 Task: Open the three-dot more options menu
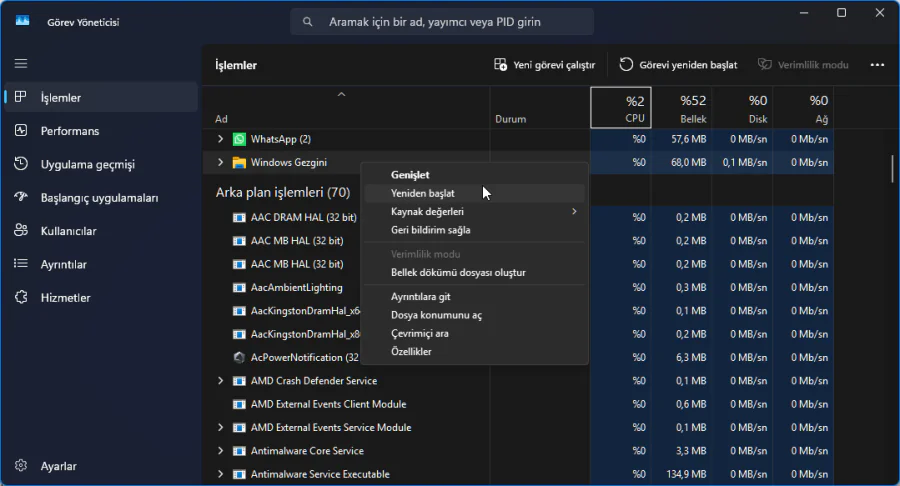pyautogui.click(x=877, y=65)
